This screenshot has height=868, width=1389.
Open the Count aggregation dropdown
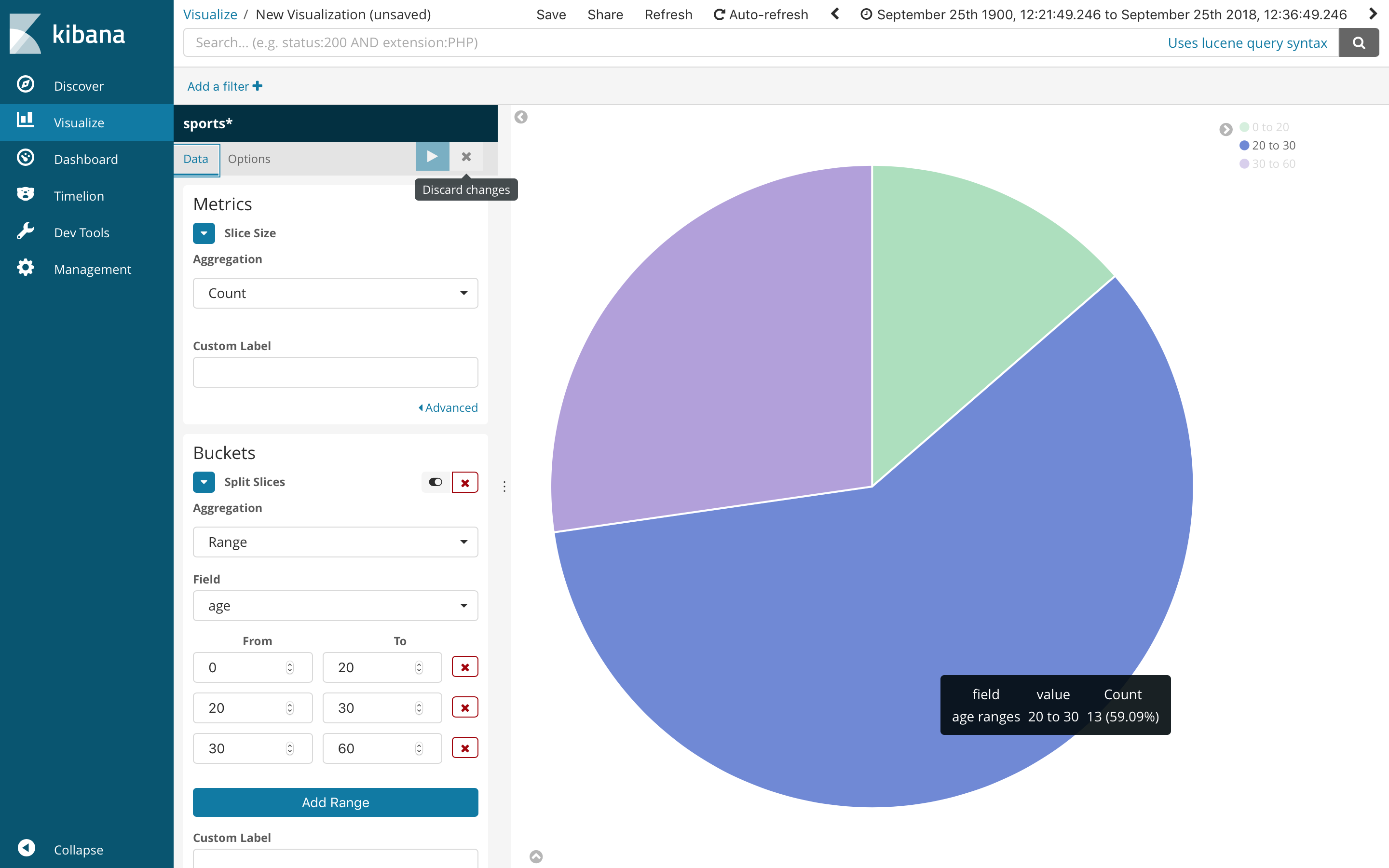coord(335,293)
